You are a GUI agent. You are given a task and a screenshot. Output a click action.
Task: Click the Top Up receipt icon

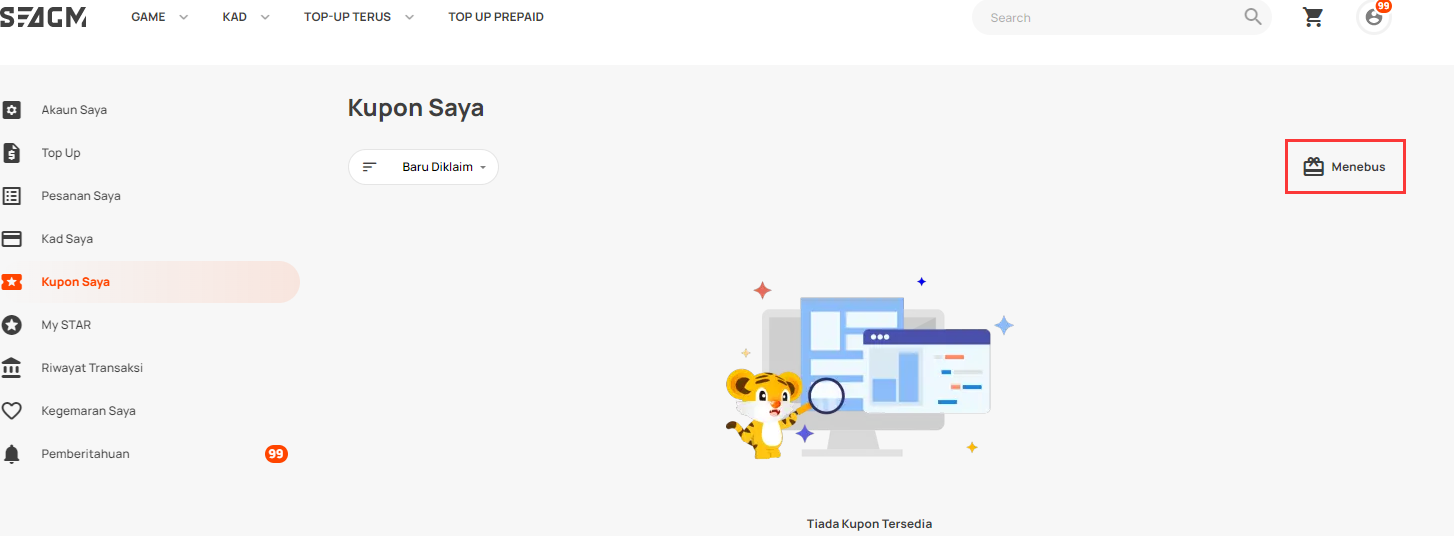(12, 153)
